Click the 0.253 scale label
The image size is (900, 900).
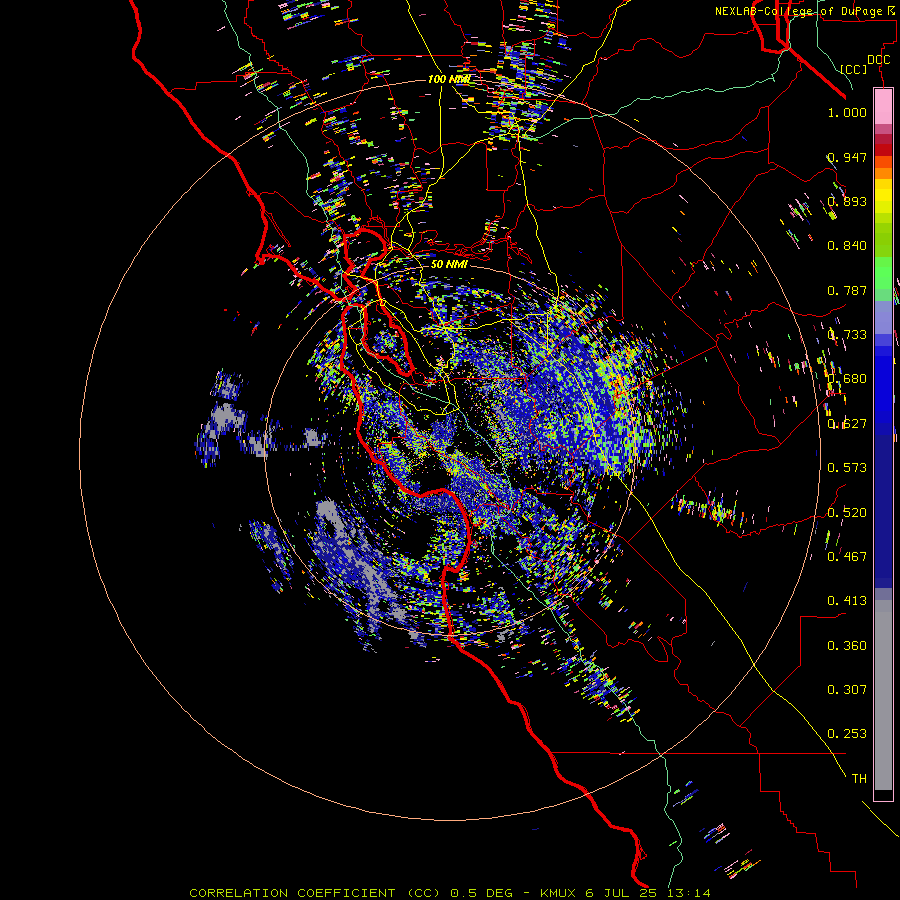[847, 734]
